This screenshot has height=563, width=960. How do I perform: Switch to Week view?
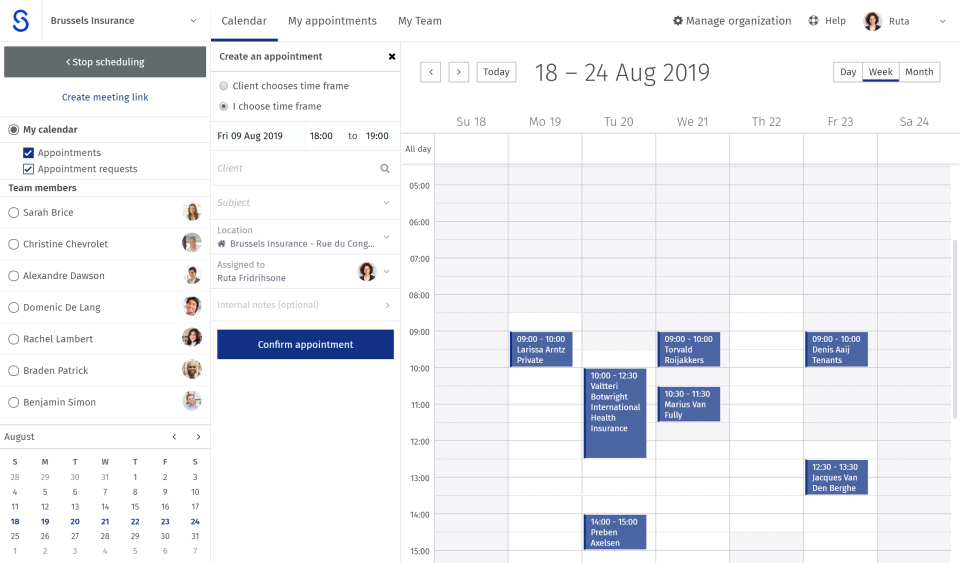(x=880, y=72)
